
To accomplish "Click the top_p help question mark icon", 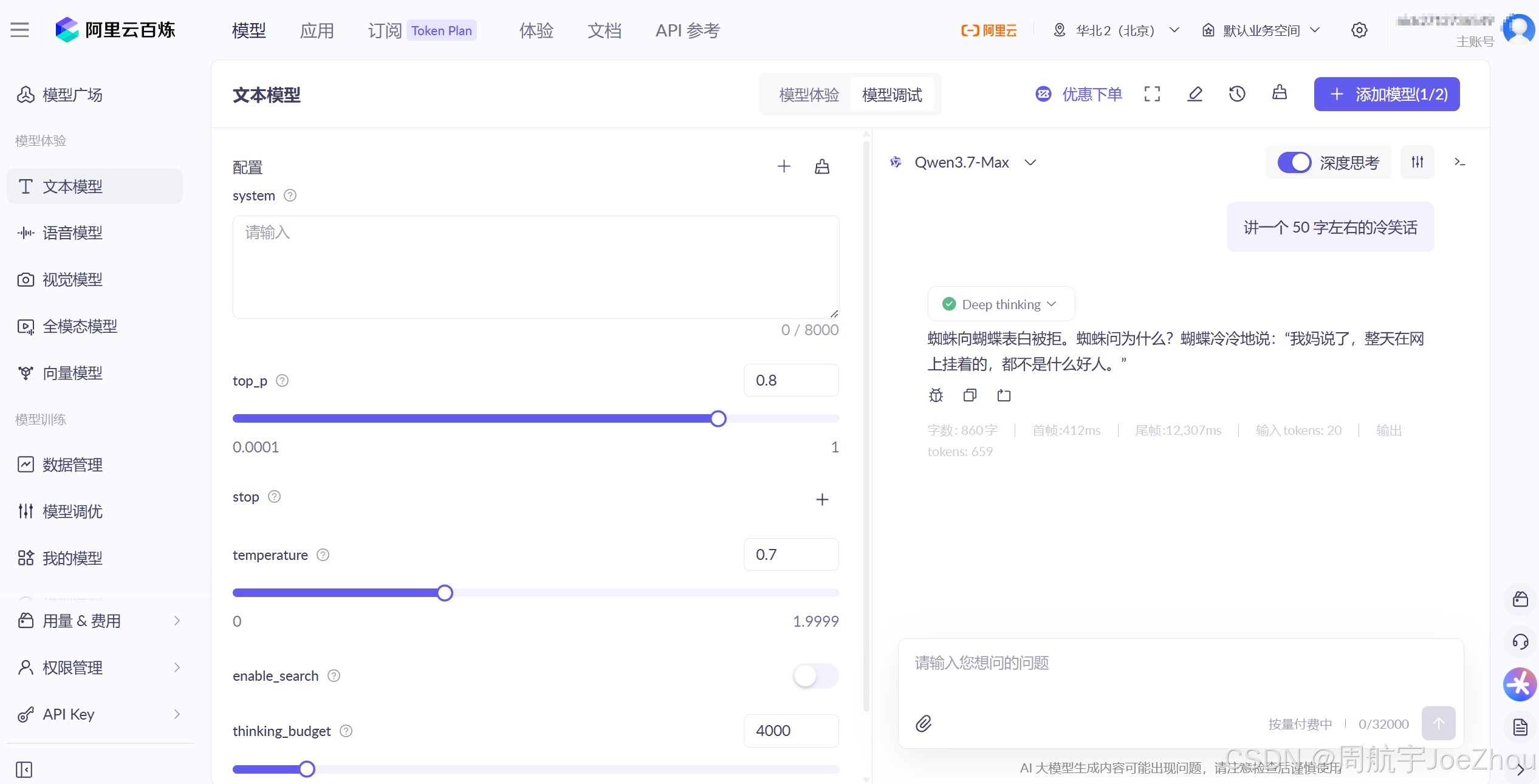I will [x=283, y=381].
